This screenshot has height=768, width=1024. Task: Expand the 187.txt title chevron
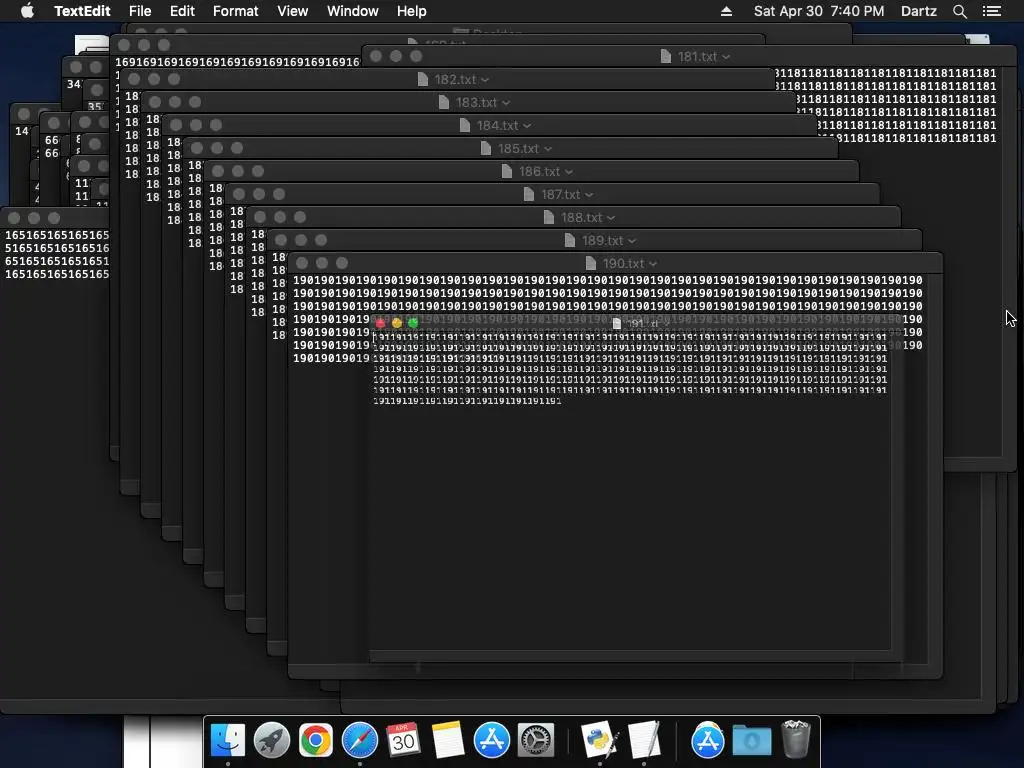[589, 195]
